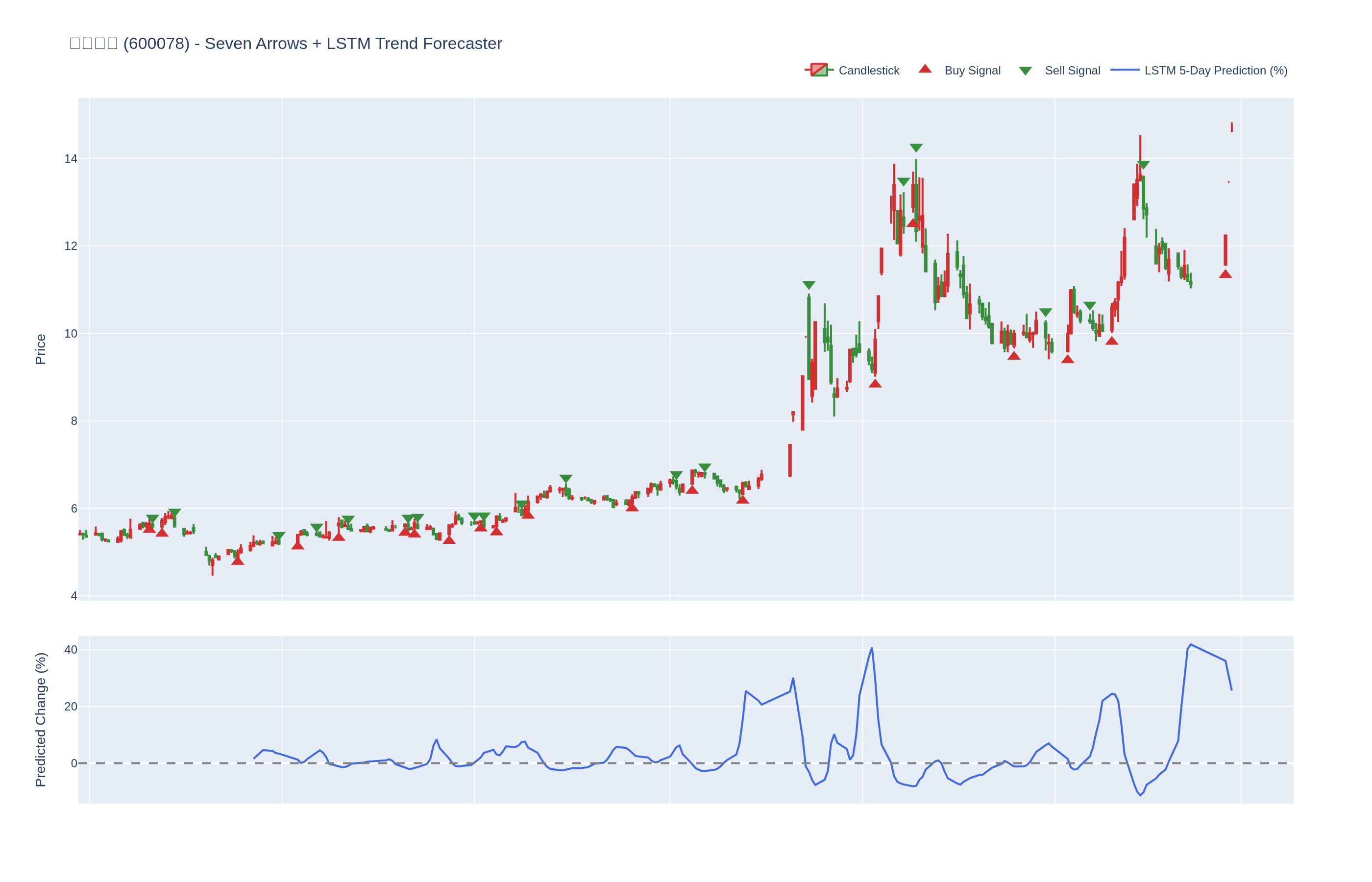Click the topmost isolated candlestick near price 14.8
This screenshot has width=1372, height=882.
[1231, 127]
